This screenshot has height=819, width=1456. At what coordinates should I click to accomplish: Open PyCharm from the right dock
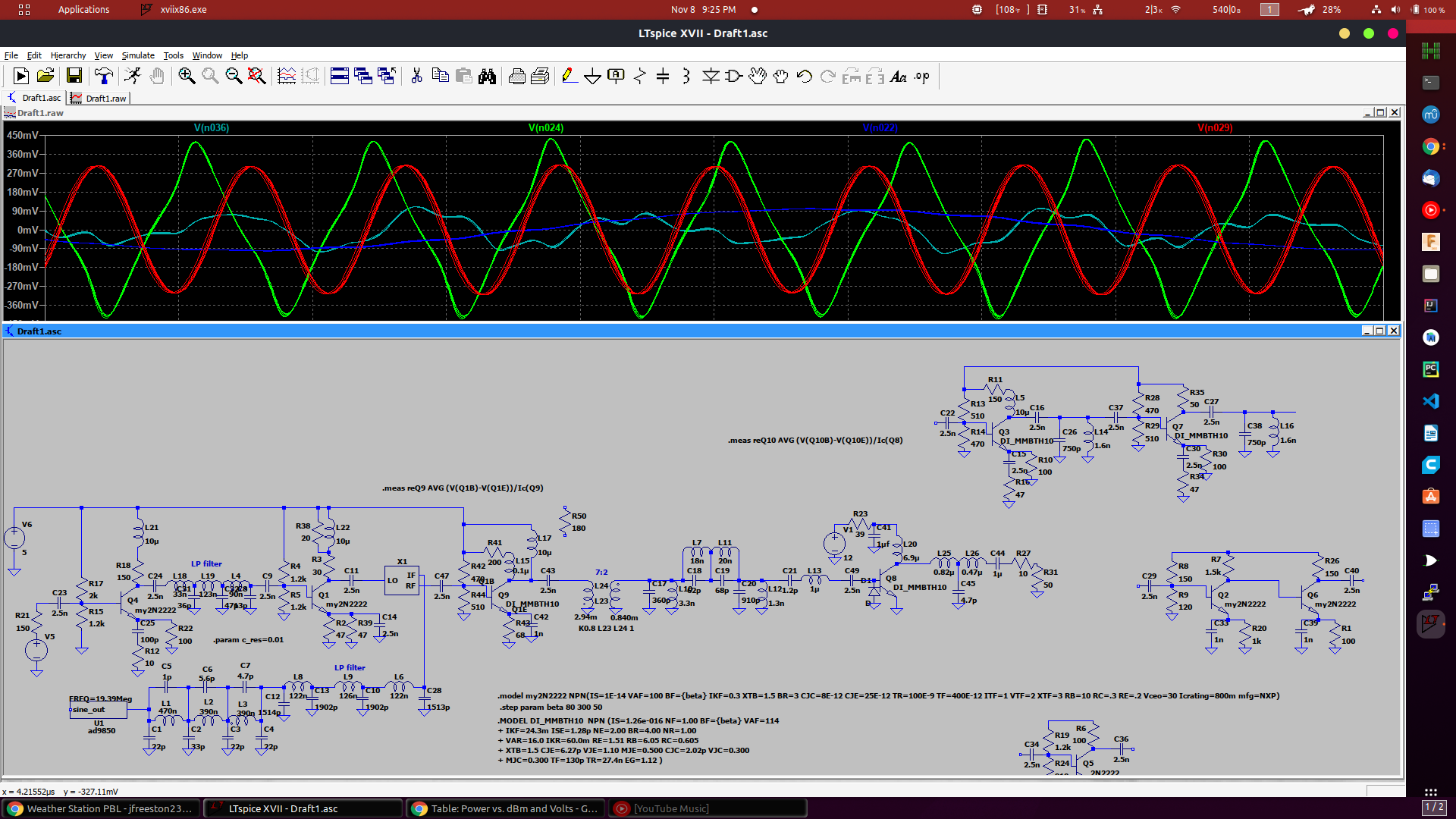(x=1430, y=369)
